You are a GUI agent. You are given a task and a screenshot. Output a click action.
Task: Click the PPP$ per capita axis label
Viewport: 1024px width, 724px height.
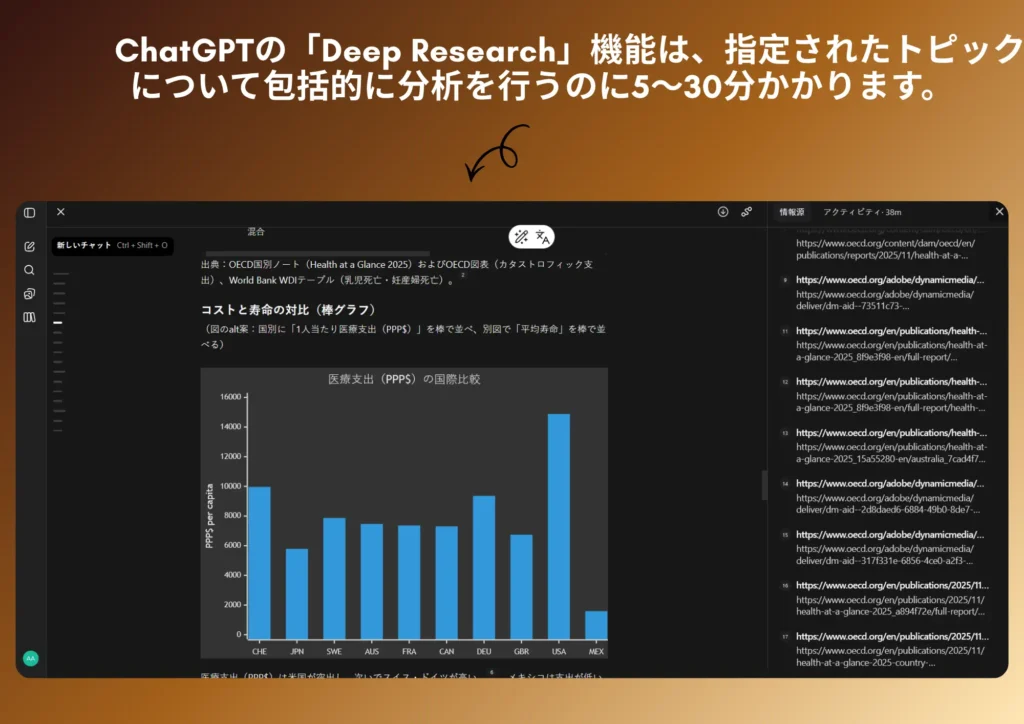209,516
